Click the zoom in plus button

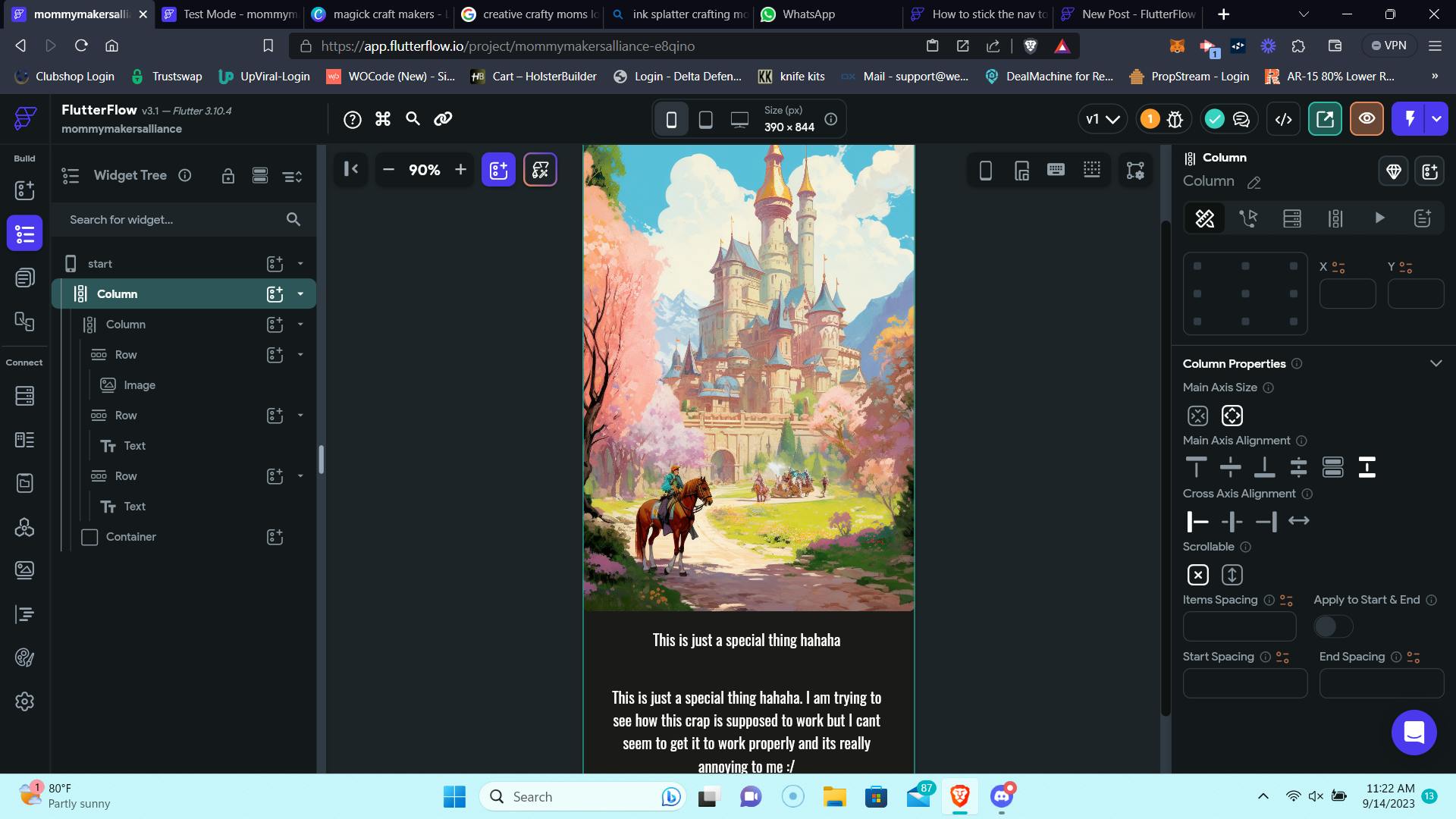460,170
